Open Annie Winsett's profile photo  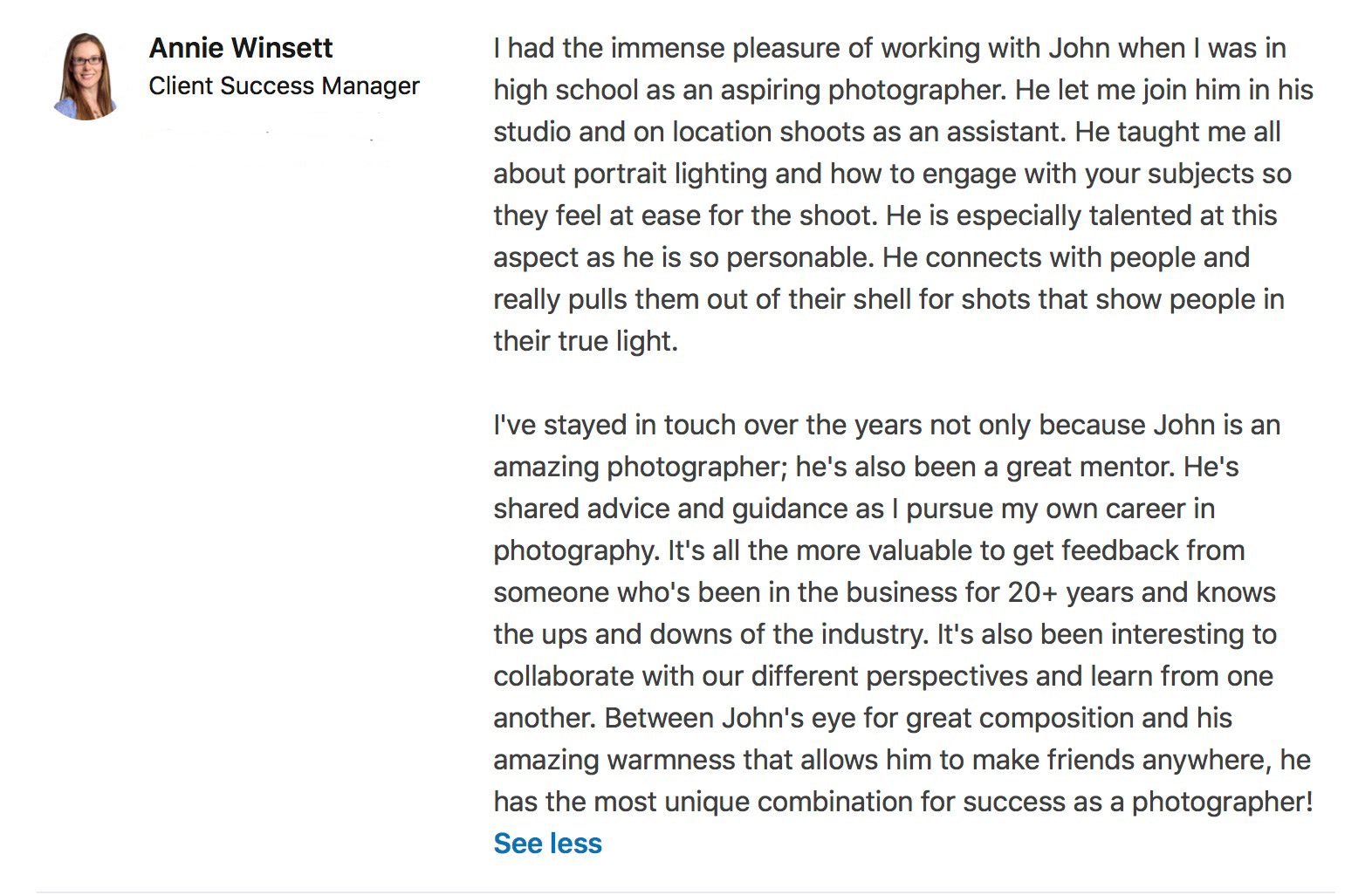[86, 76]
